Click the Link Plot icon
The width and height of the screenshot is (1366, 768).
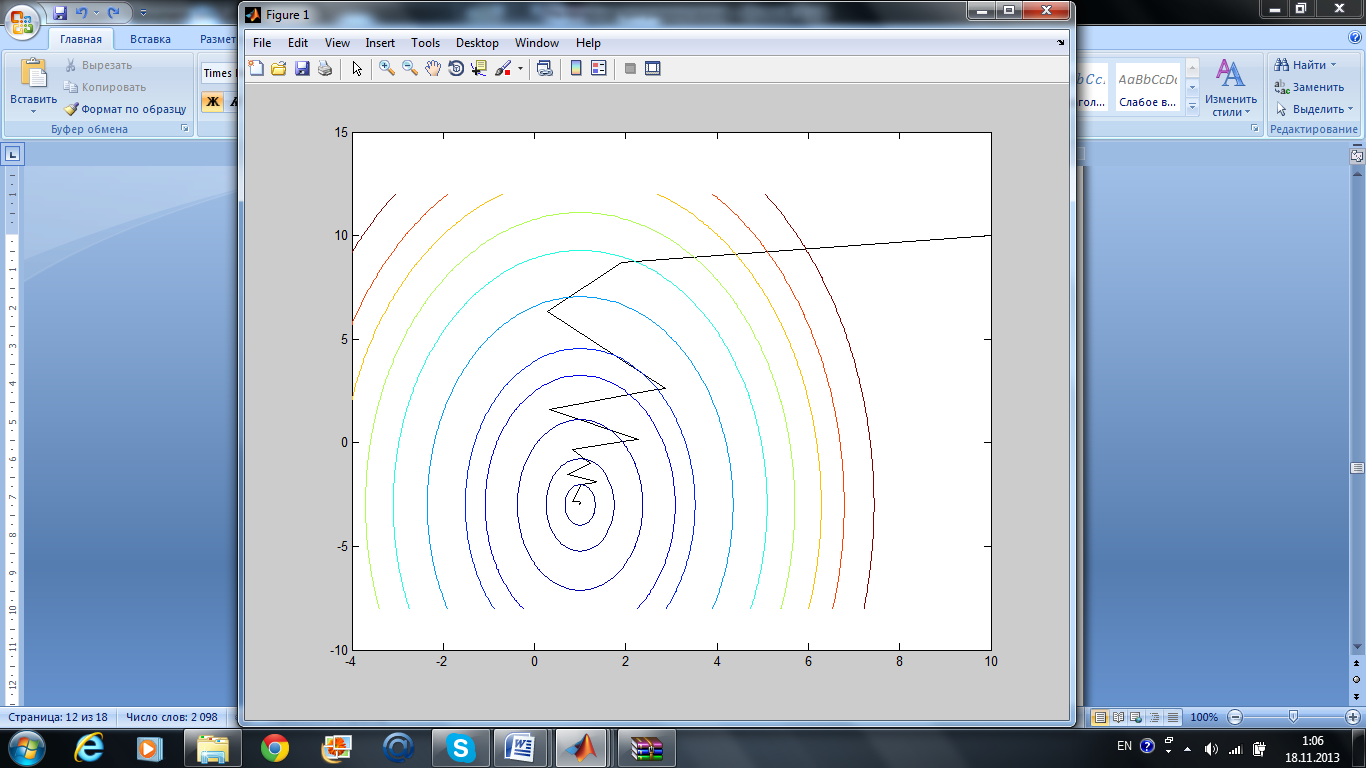(544, 69)
